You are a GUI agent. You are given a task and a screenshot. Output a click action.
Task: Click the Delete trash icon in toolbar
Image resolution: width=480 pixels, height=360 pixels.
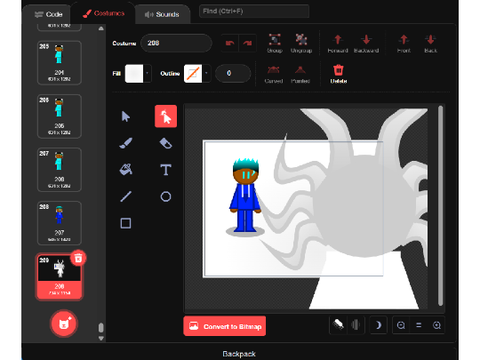[338, 74]
